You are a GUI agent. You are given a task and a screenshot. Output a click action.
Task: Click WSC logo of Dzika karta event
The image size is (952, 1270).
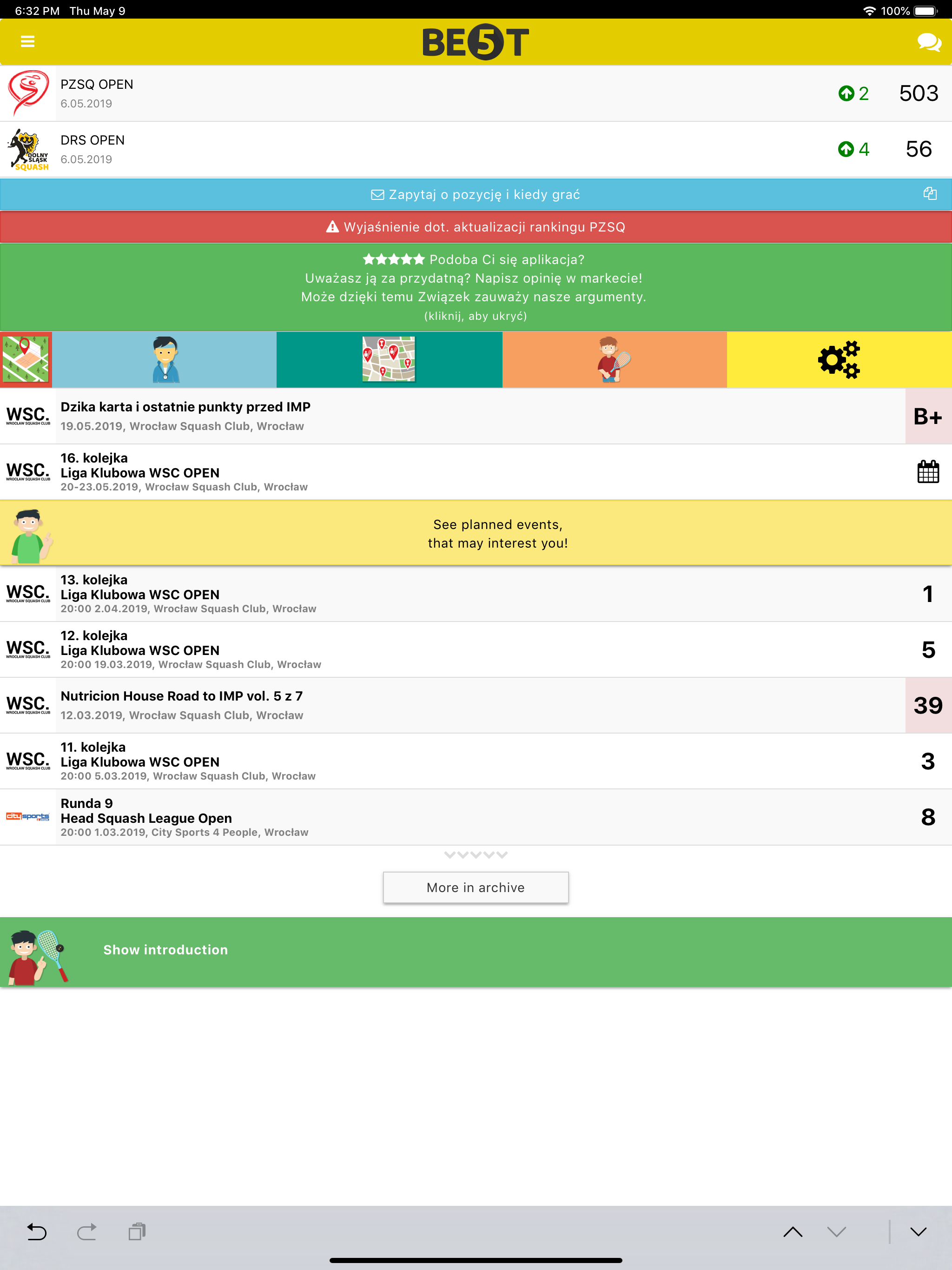27,416
